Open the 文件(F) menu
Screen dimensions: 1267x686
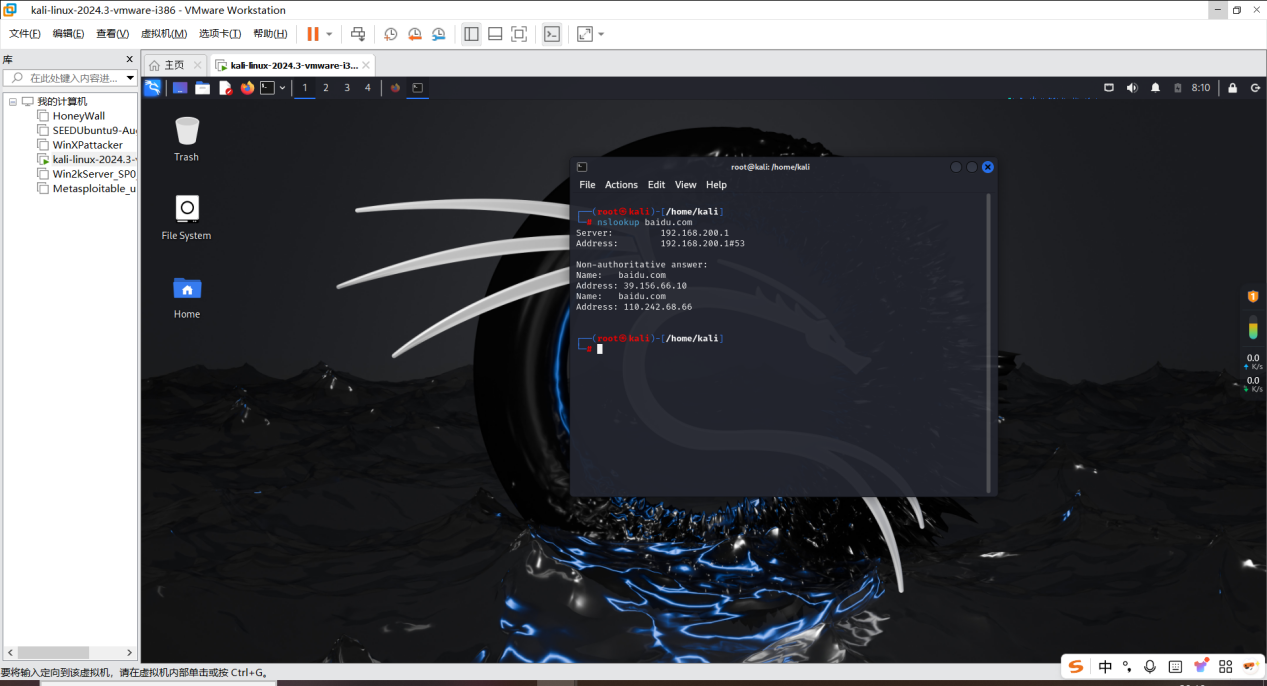pos(25,34)
